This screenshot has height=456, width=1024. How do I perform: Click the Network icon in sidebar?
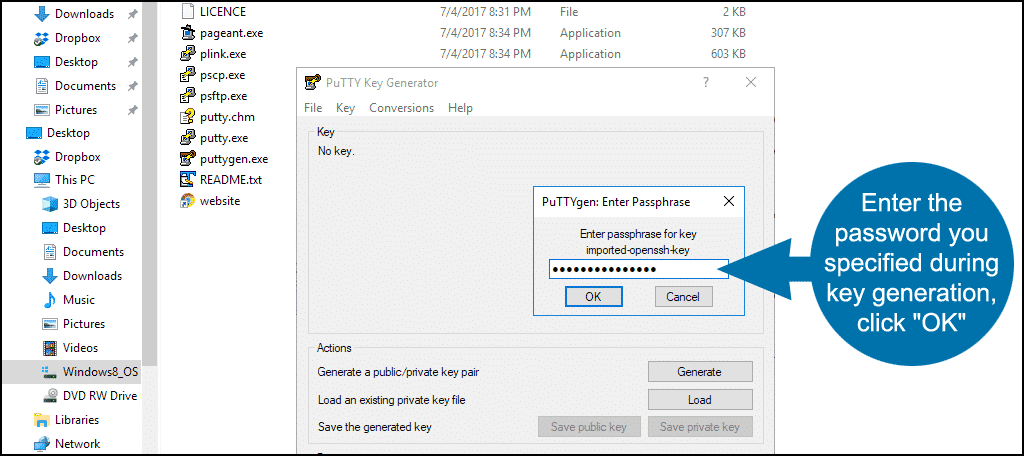pyautogui.click(x=42, y=444)
